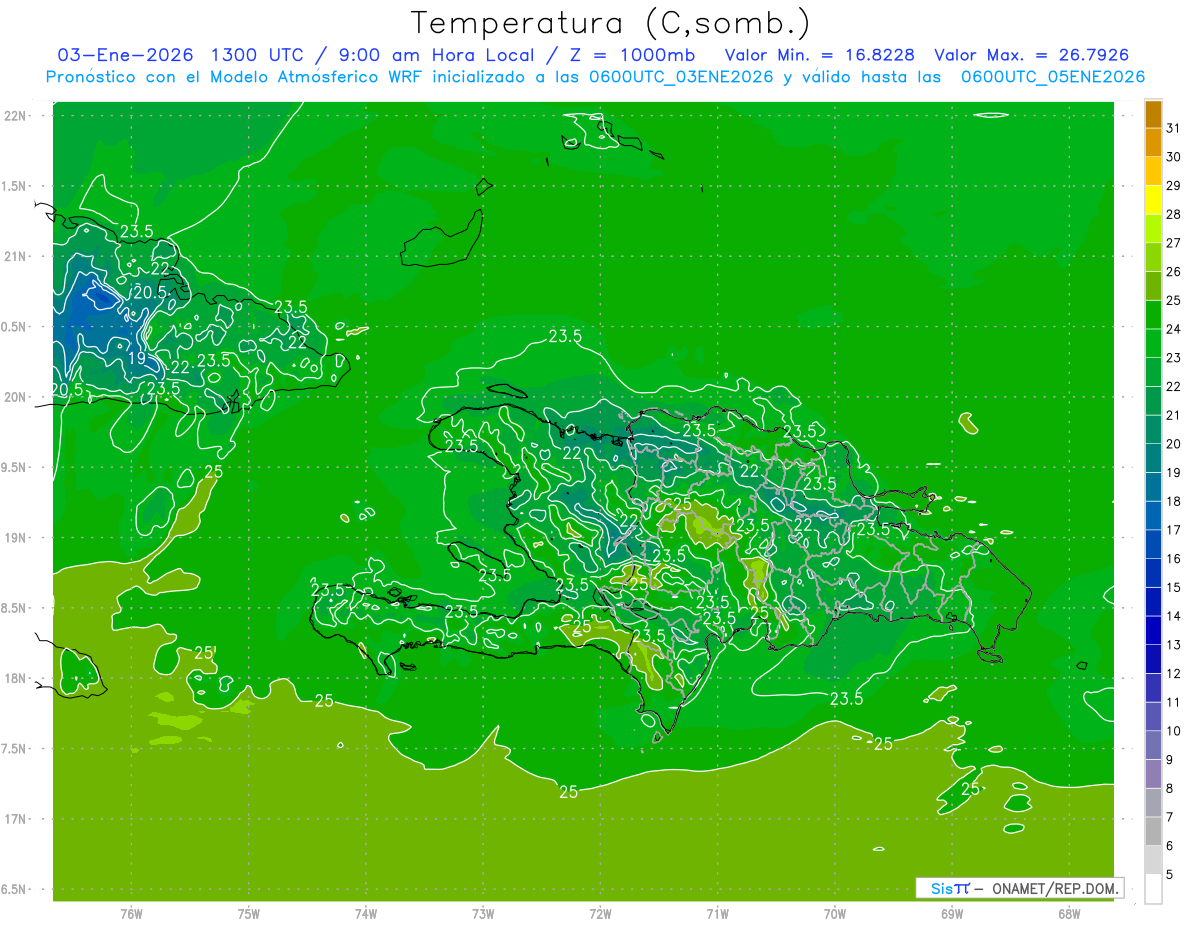The height and width of the screenshot is (927, 1200).
Task: Click the 72W longitude axis label
Action: [601, 913]
